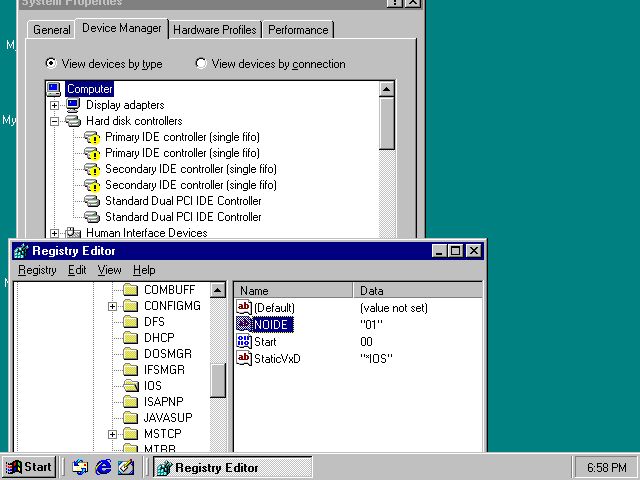Click the DOSMGR folder icon

tap(131, 353)
